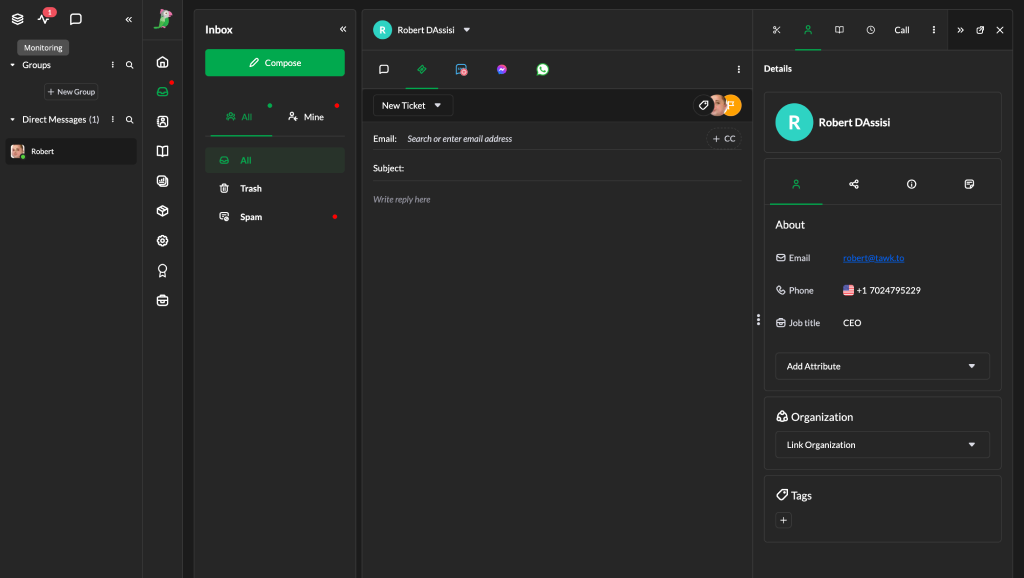Collapse the Groups section
Image resolution: width=1024 pixels, height=578 pixels.
13,65
